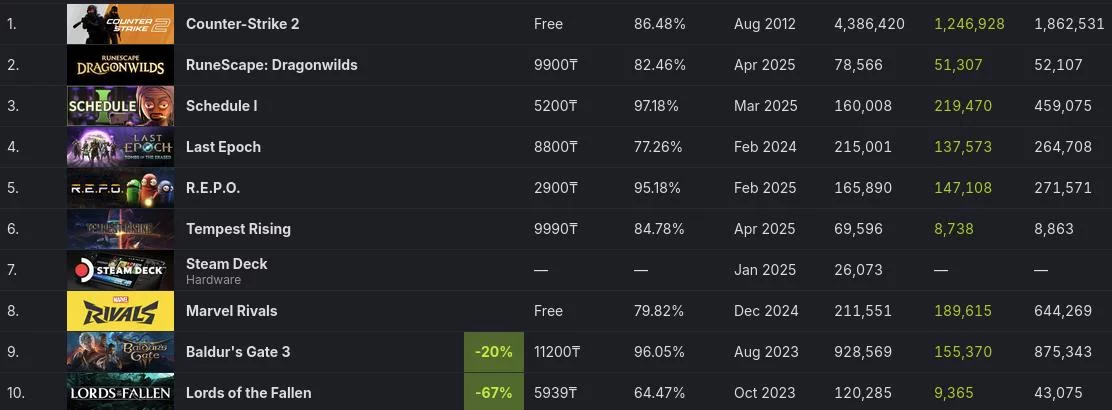Select the R.E.P.O. game thumbnail
This screenshot has height=410, width=1112.
point(121,188)
